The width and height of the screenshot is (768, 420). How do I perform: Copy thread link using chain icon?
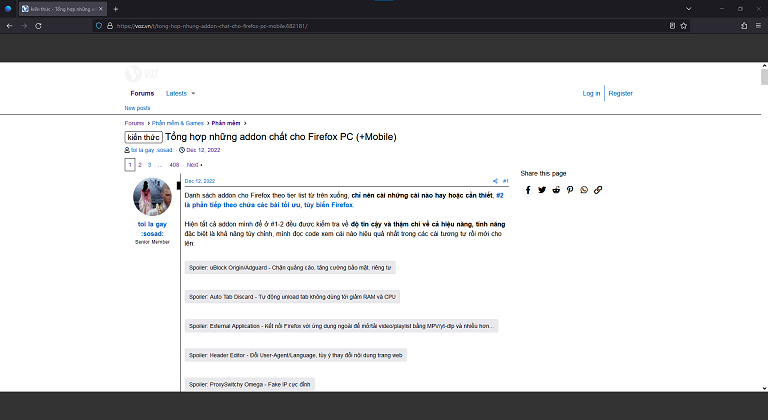(x=598, y=189)
